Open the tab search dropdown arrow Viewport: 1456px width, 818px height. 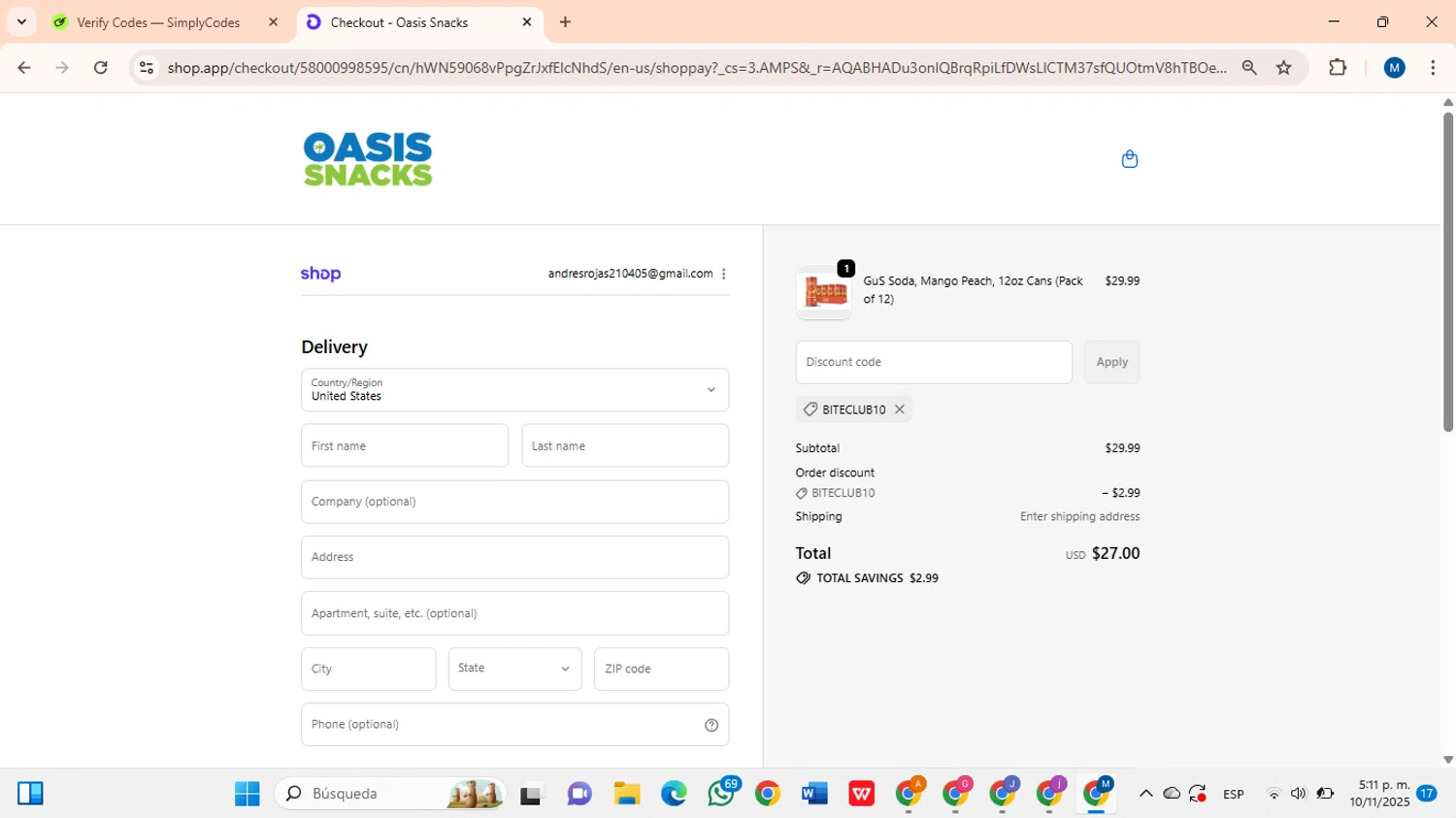point(21,21)
